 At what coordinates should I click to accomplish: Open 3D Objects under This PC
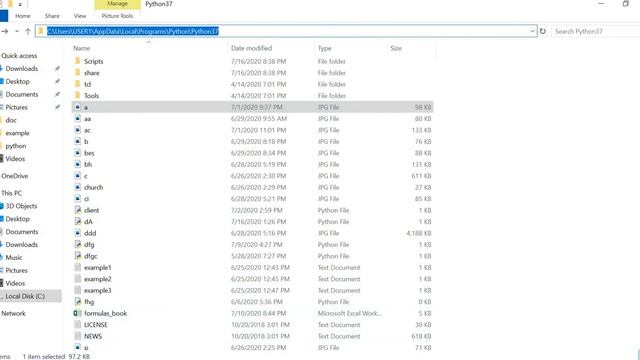(21, 206)
